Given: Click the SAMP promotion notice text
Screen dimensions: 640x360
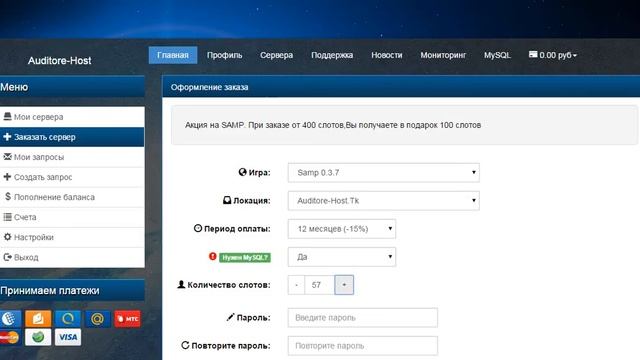Looking at the screenshot, I should pyautogui.click(x=333, y=125).
